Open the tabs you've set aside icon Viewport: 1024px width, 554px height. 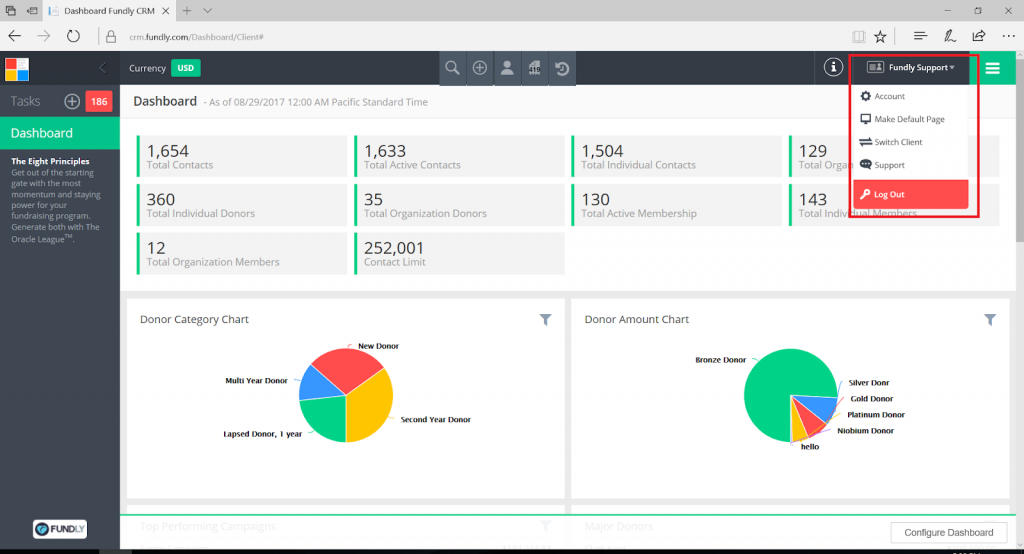(10, 10)
